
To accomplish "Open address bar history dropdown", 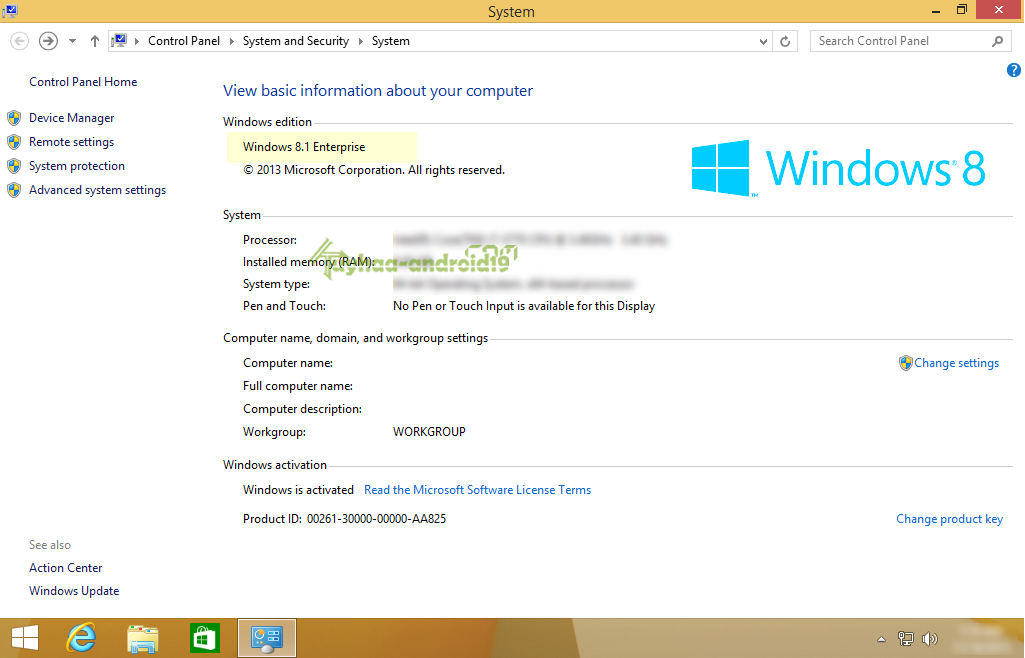I will [763, 41].
